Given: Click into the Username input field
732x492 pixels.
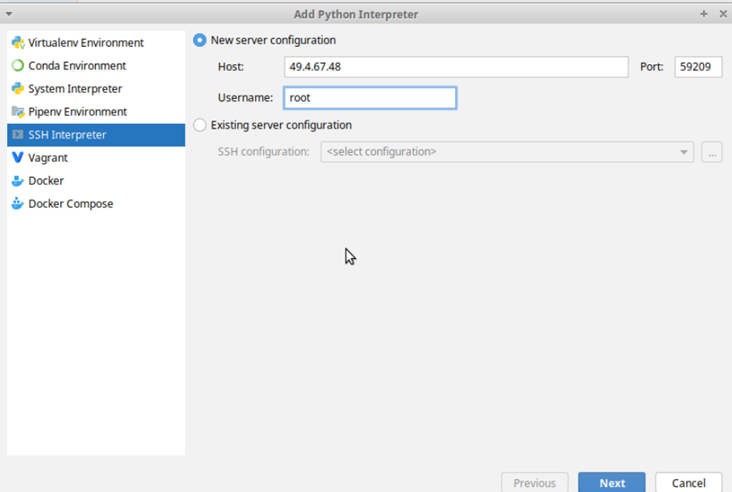Looking at the screenshot, I should (x=370, y=98).
